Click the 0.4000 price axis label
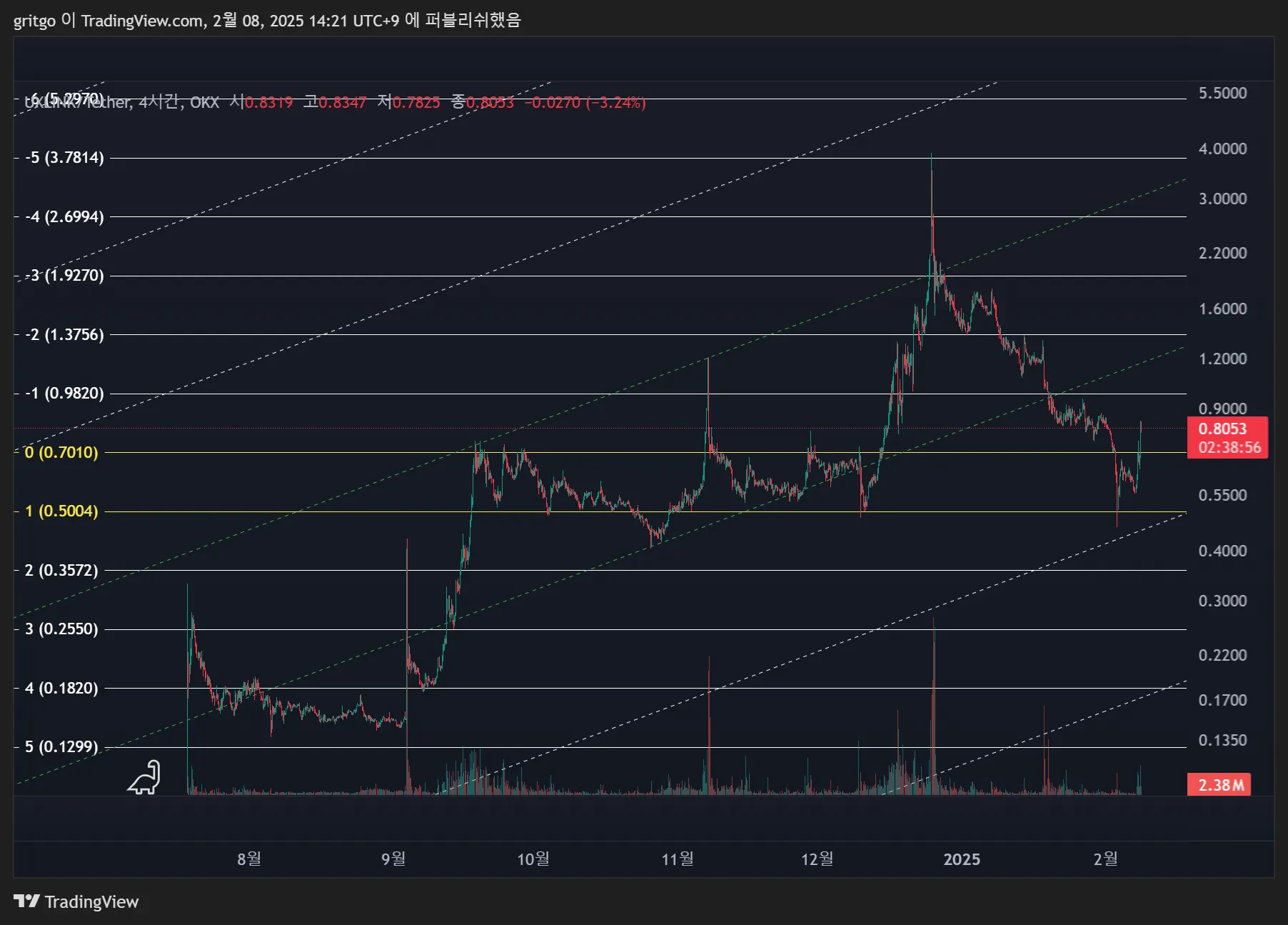 1222,551
